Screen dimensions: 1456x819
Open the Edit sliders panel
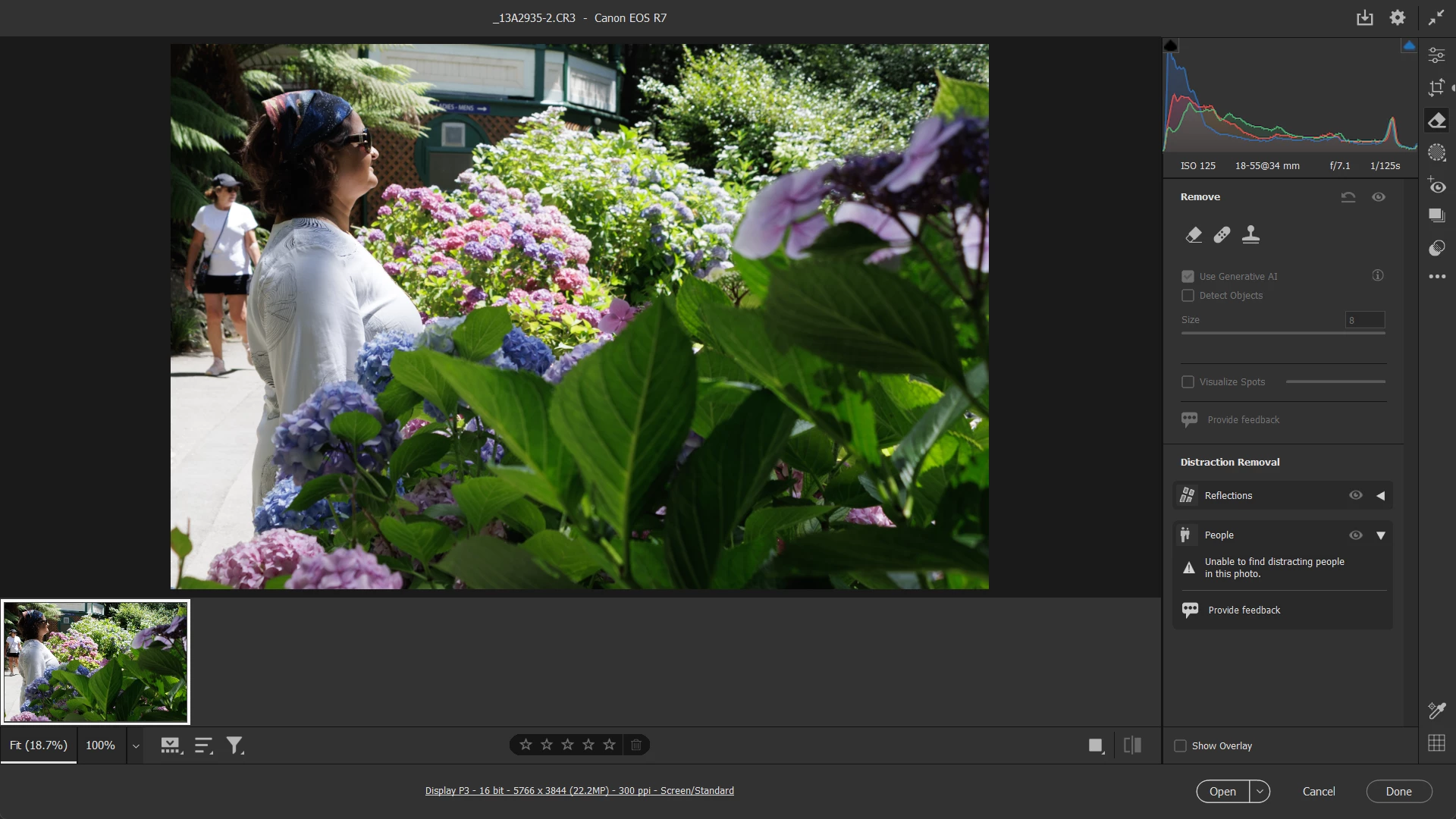(1436, 55)
